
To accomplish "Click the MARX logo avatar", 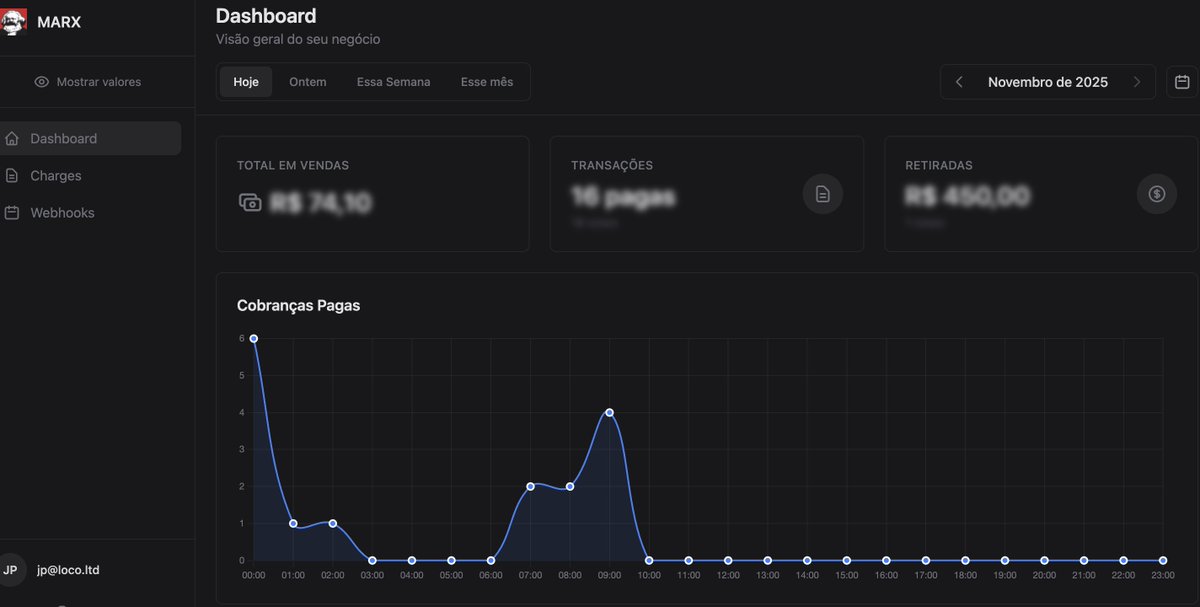I will point(13,22).
